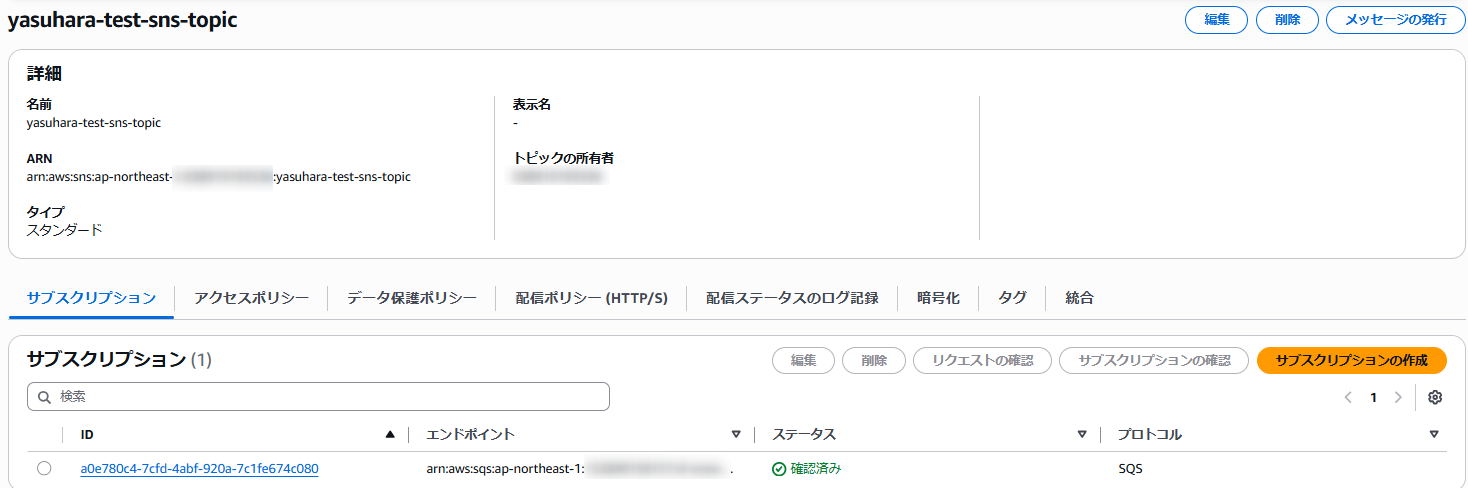Open the 統合 tab

pyautogui.click(x=1079, y=298)
